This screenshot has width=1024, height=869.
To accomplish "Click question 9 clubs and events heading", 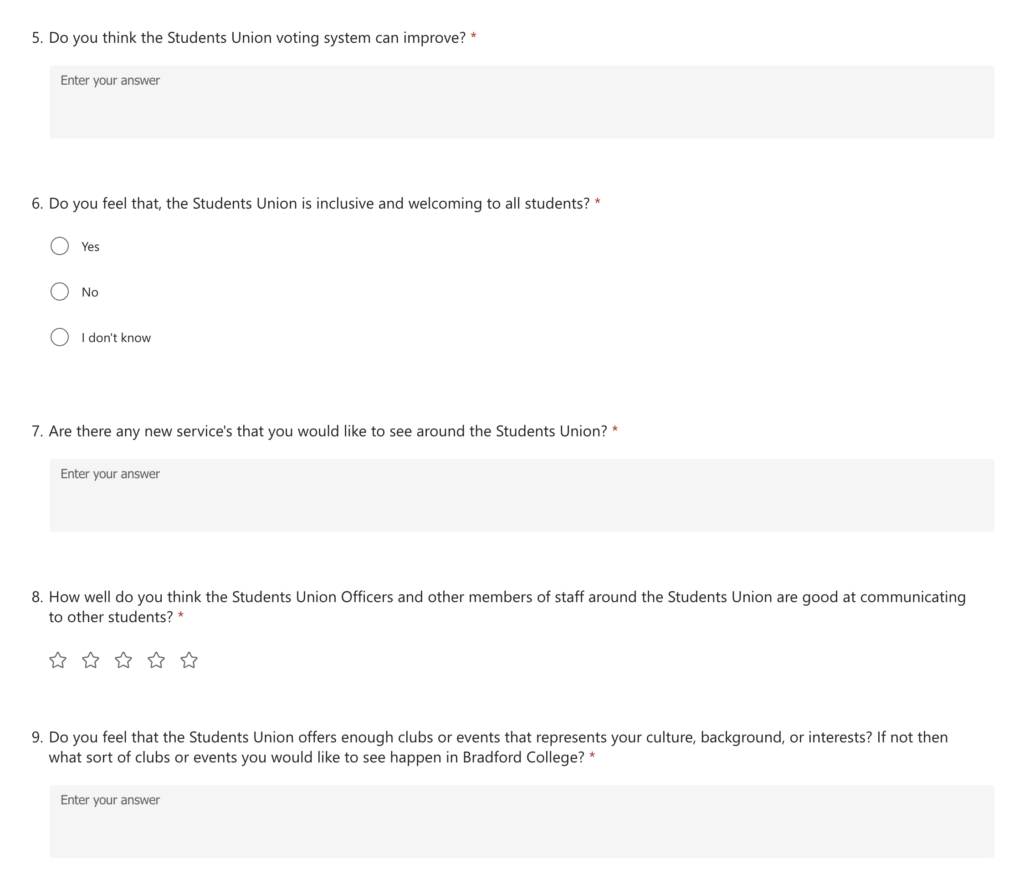I will 489,748.
